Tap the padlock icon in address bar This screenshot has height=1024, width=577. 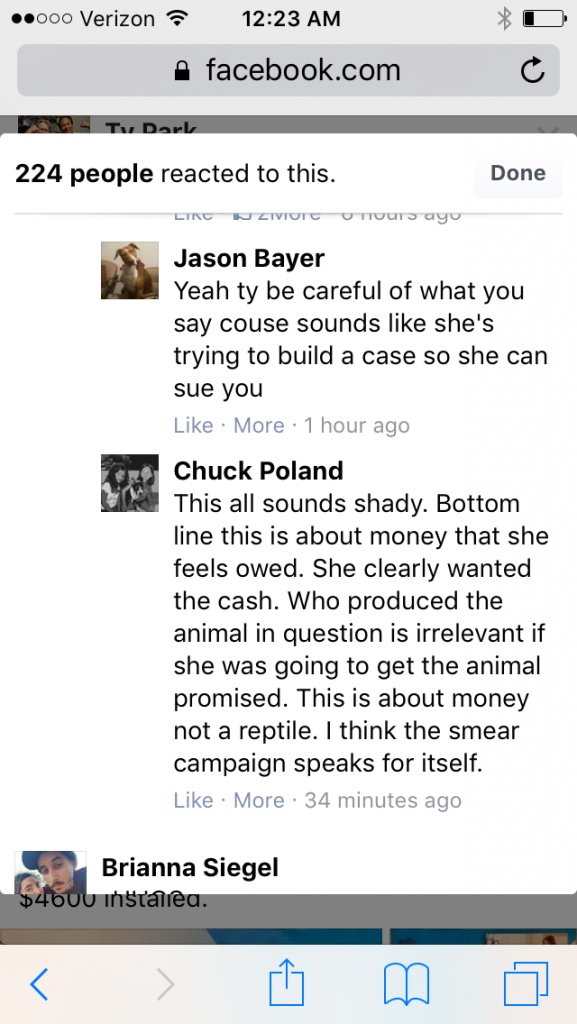click(182, 71)
